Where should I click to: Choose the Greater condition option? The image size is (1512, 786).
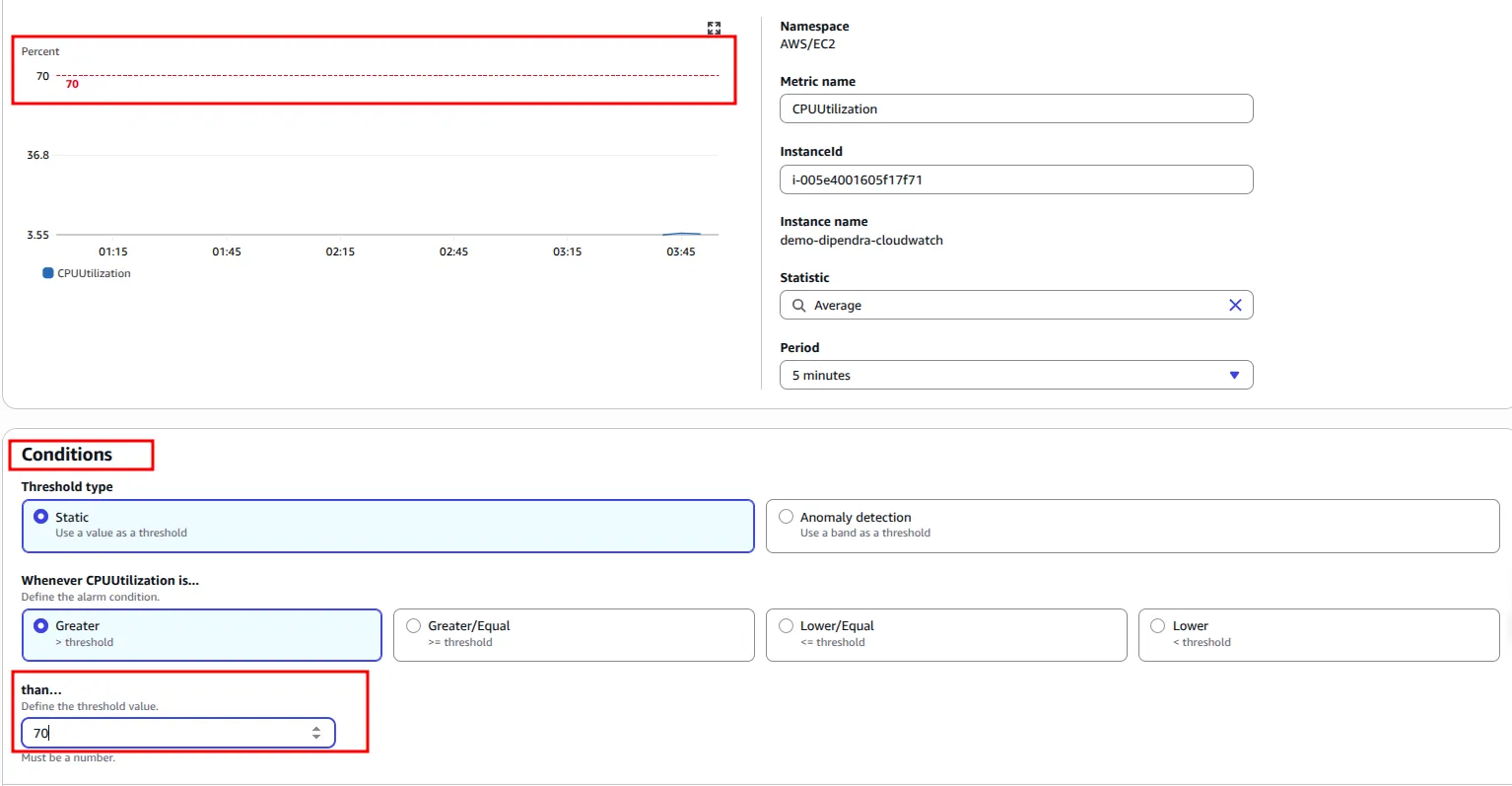click(x=202, y=634)
